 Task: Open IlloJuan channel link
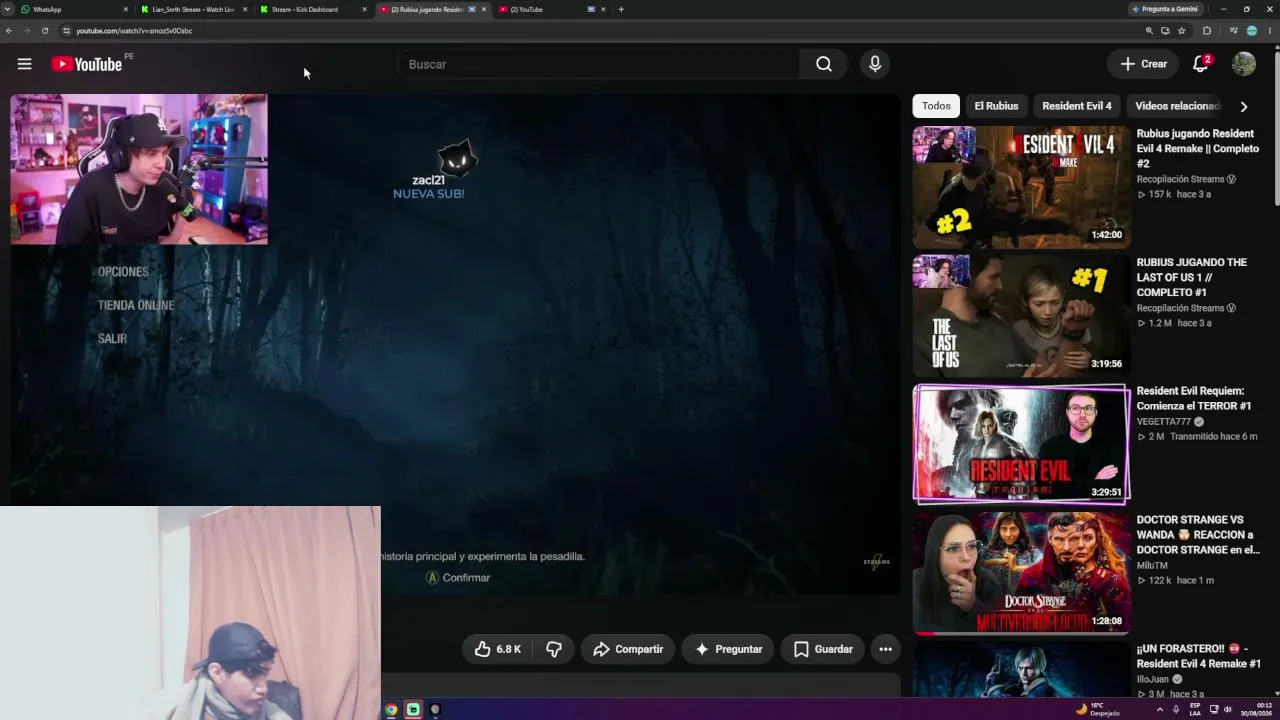pyautogui.click(x=1155, y=679)
